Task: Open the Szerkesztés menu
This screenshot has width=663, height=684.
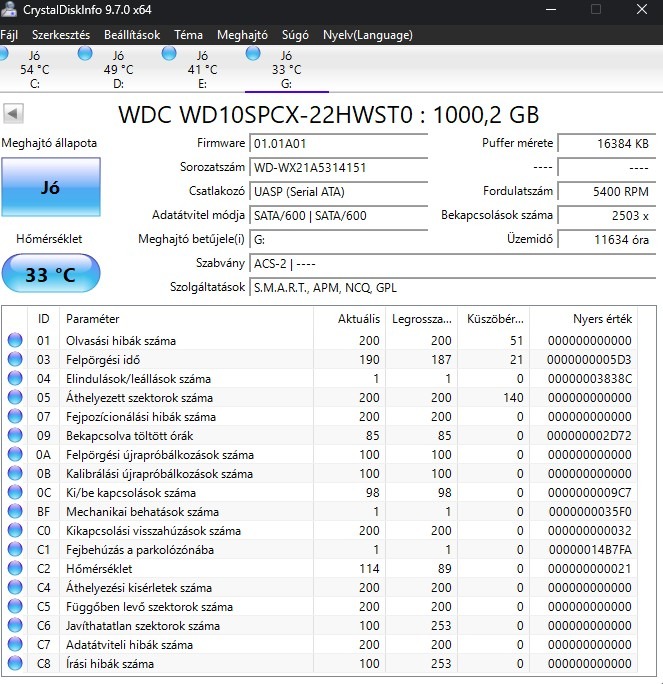Action: 61,35
